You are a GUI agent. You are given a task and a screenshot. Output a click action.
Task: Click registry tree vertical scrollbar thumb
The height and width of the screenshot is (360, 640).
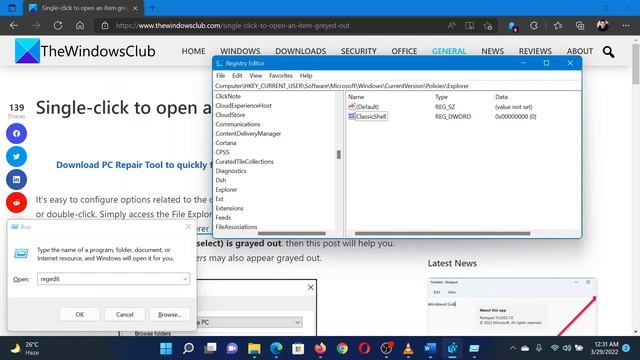click(338, 154)
